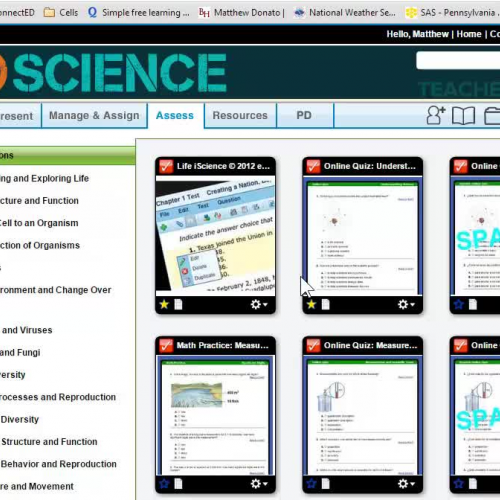This screenshot has height=500, width=500.
Task: Switch to the Resources tab
Action: click(x=240, y=115)
